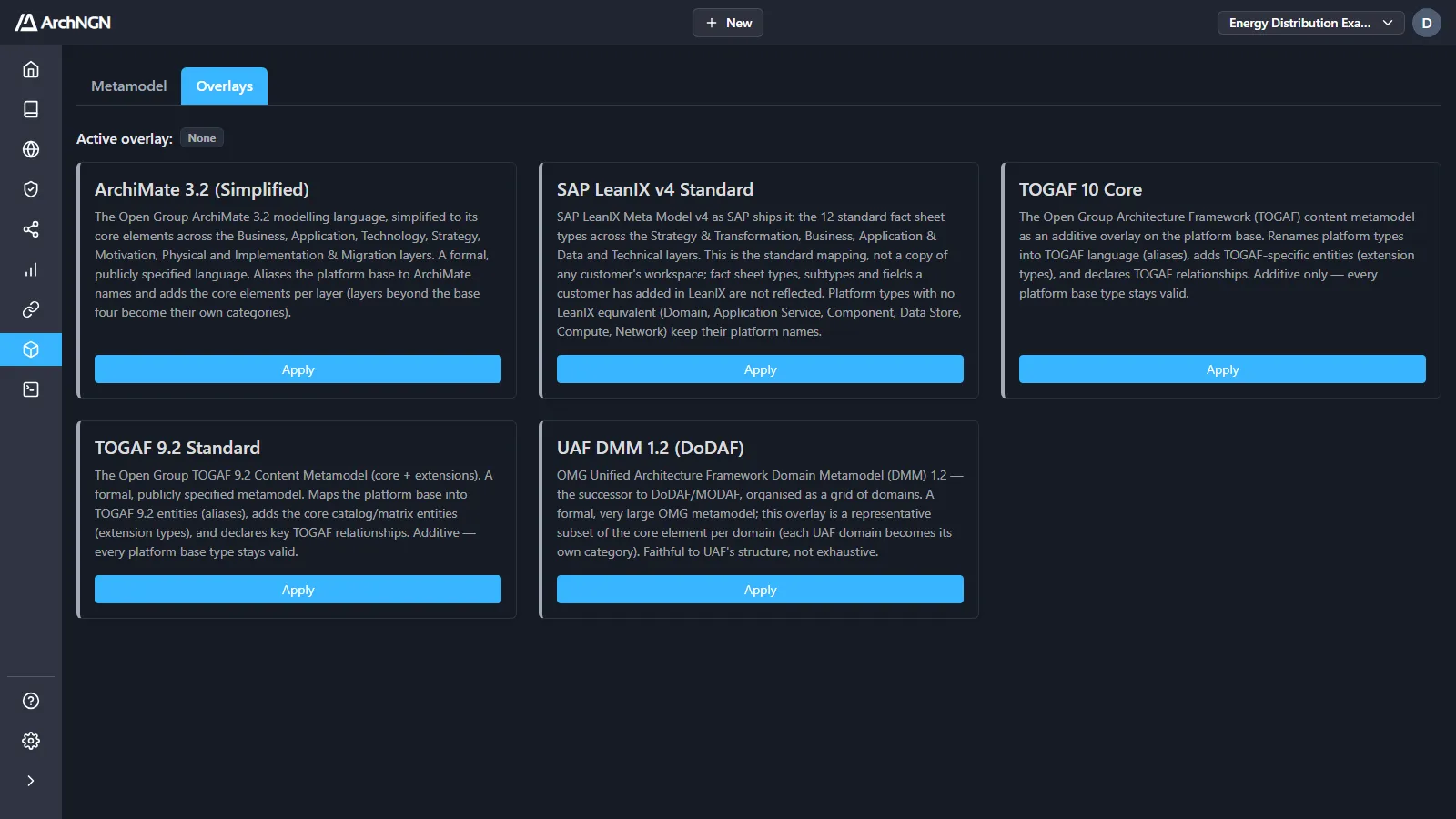Open Energy Distribution workspace dropdown
Screen dimensions: 1456x819
1311,23
